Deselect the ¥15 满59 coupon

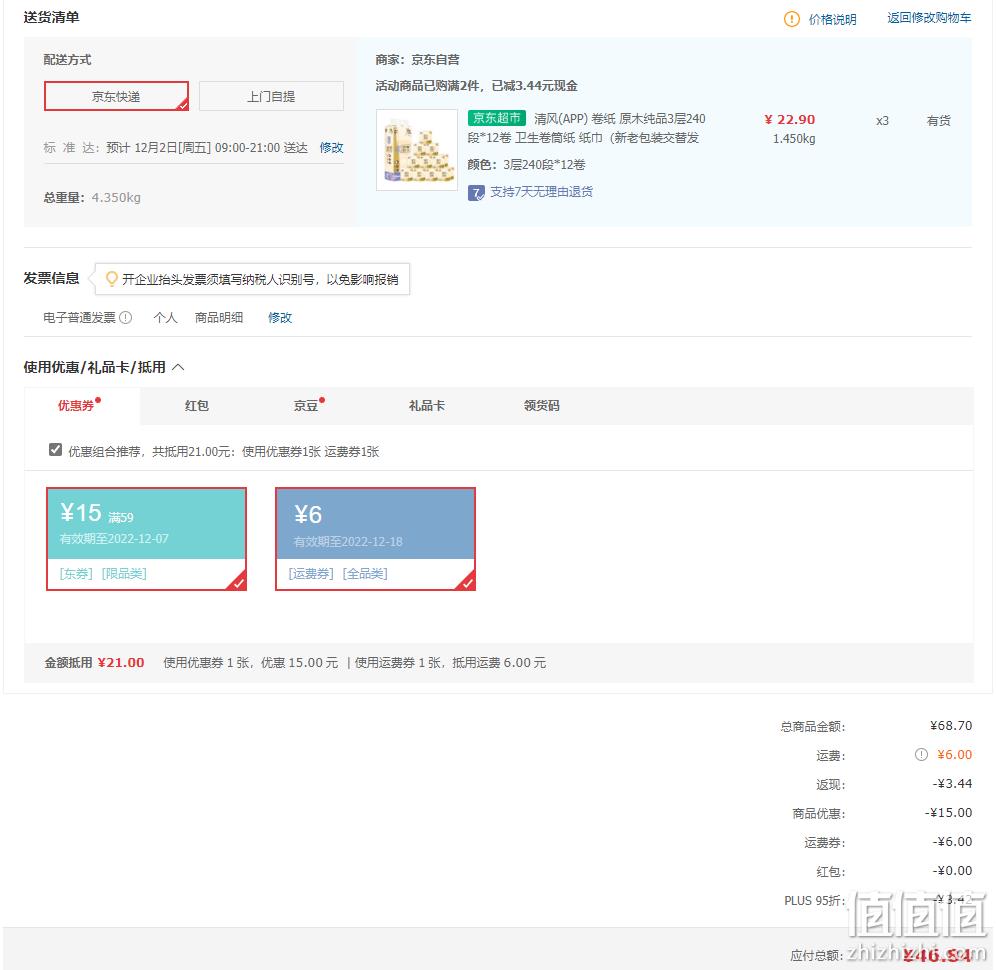146,539
